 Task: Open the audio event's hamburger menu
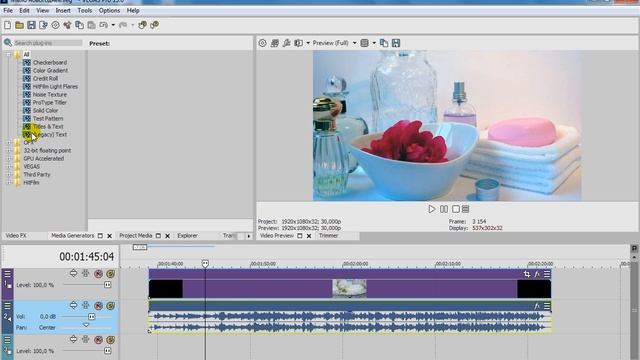[x=547, y=306]
